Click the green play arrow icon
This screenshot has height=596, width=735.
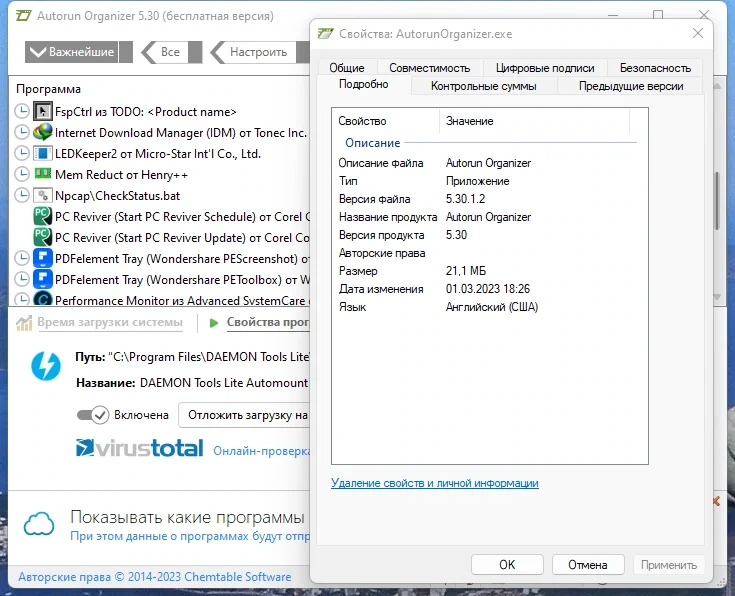(x=214, y=323)
